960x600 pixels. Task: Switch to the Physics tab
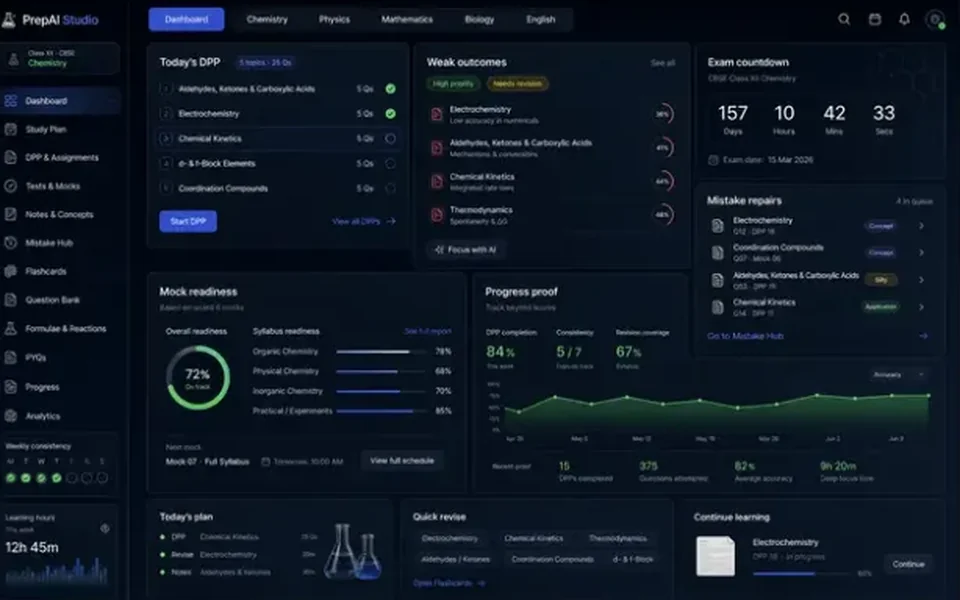(334, 19)
